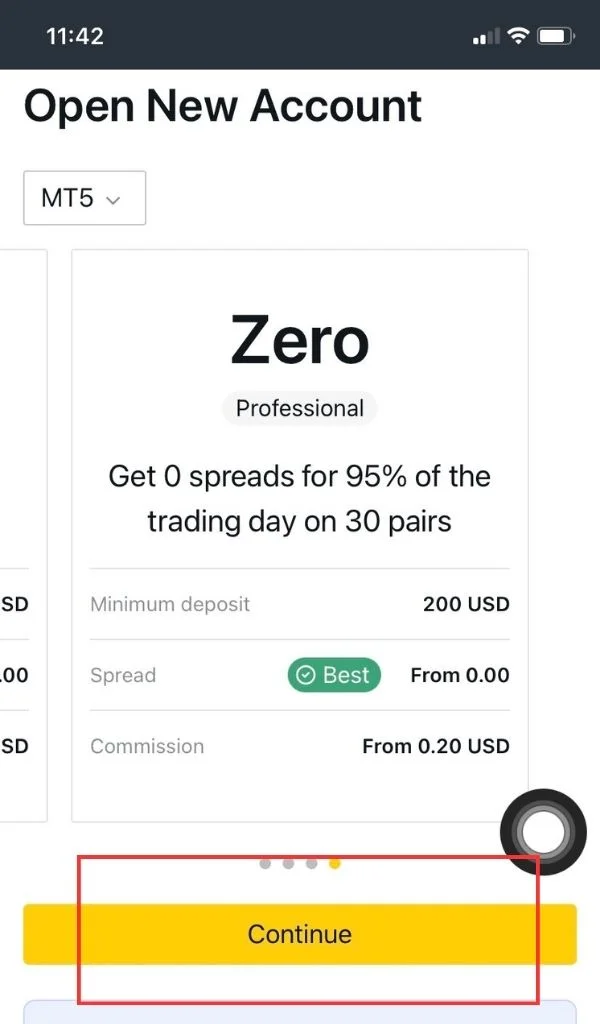Tap the green Best badge on Spread row
This screenshot has width=600, height=1024.
pos(333,675)
